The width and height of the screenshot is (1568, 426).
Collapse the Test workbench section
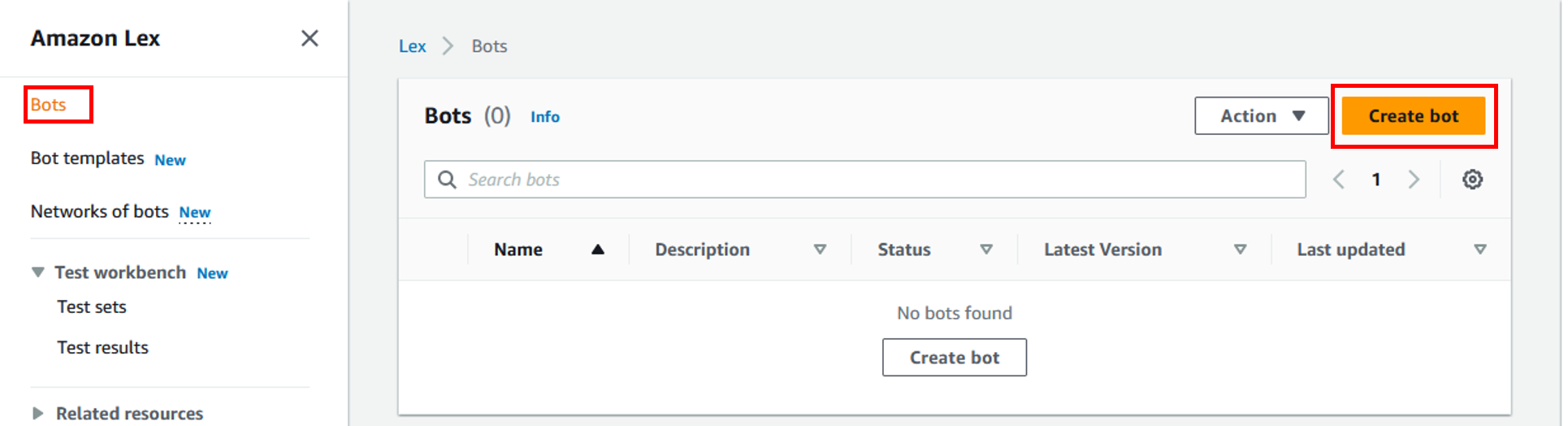coord(38,272)
